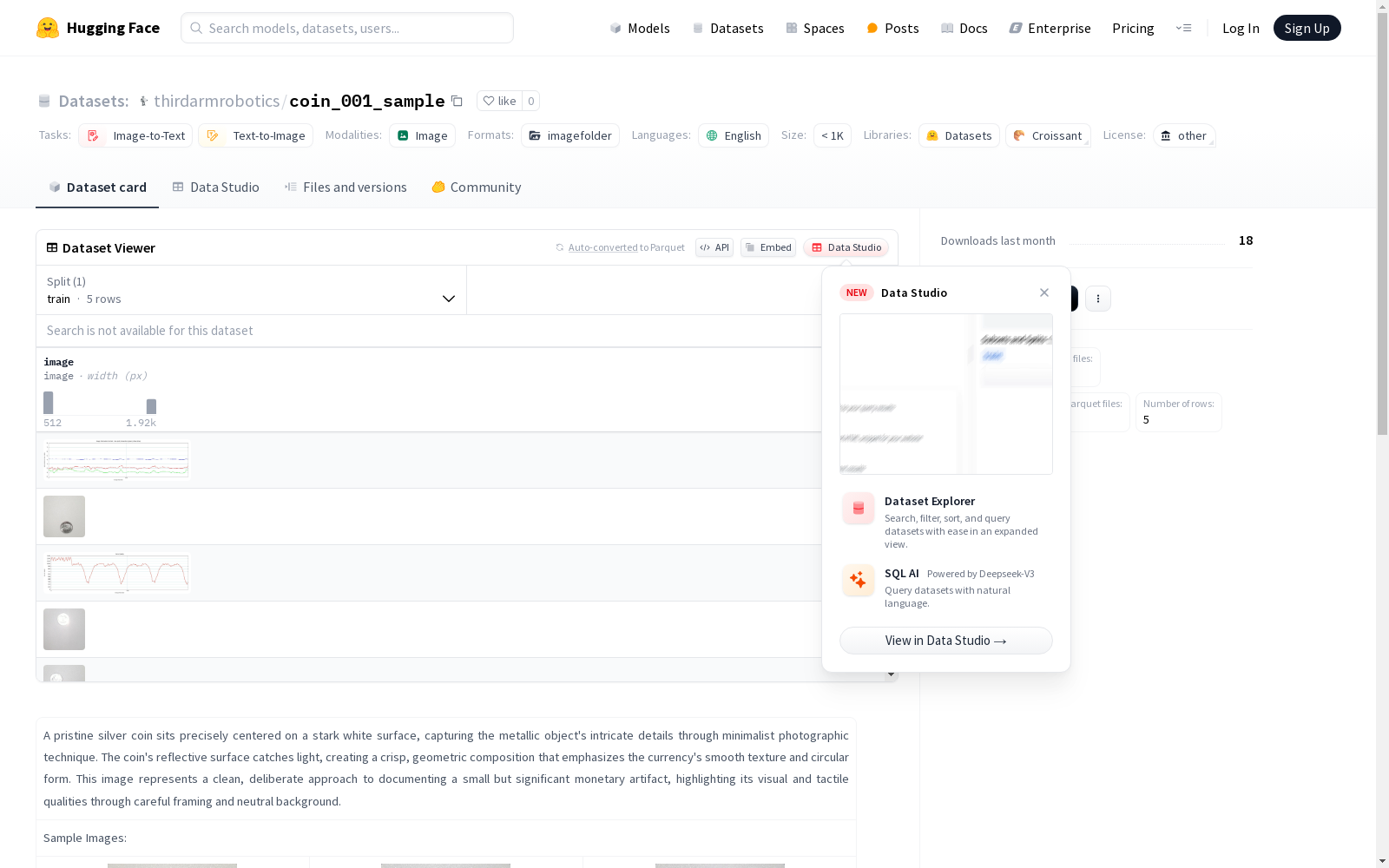
Task: Switch to the Data Studio tab
Action: tap(215, 187)
